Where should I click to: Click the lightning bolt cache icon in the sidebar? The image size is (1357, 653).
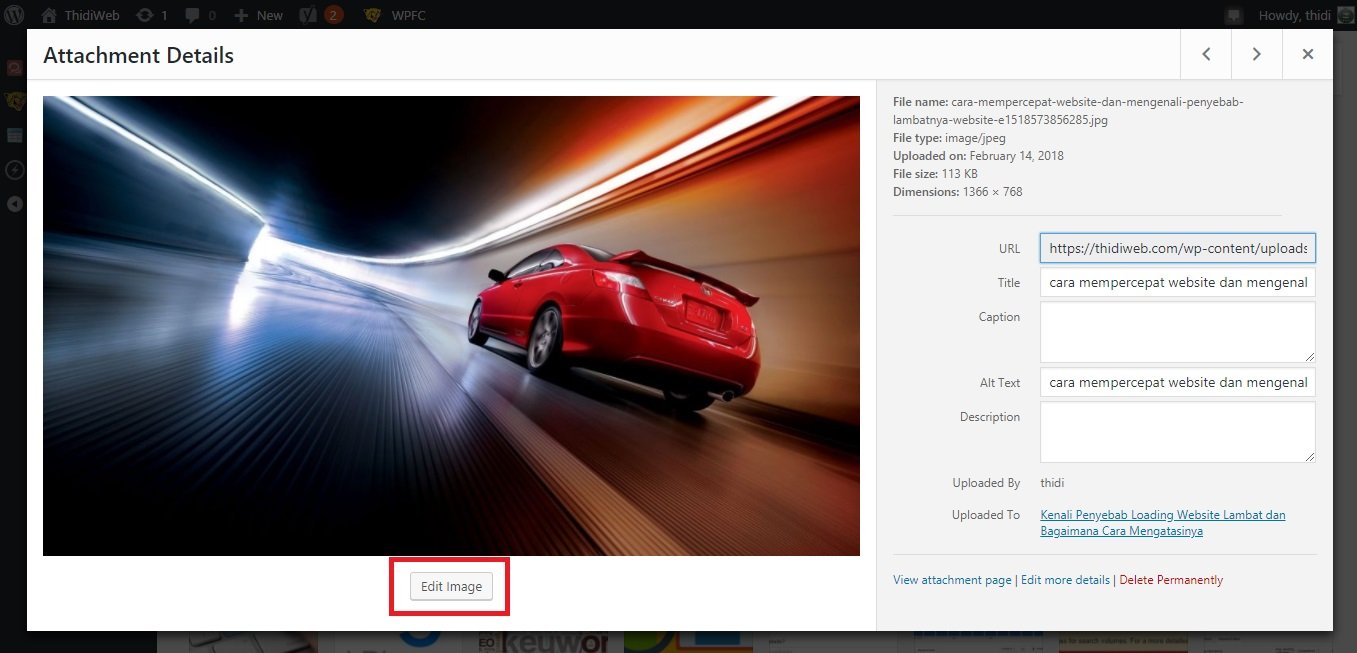pyautogui.click(x=13, y=170)
